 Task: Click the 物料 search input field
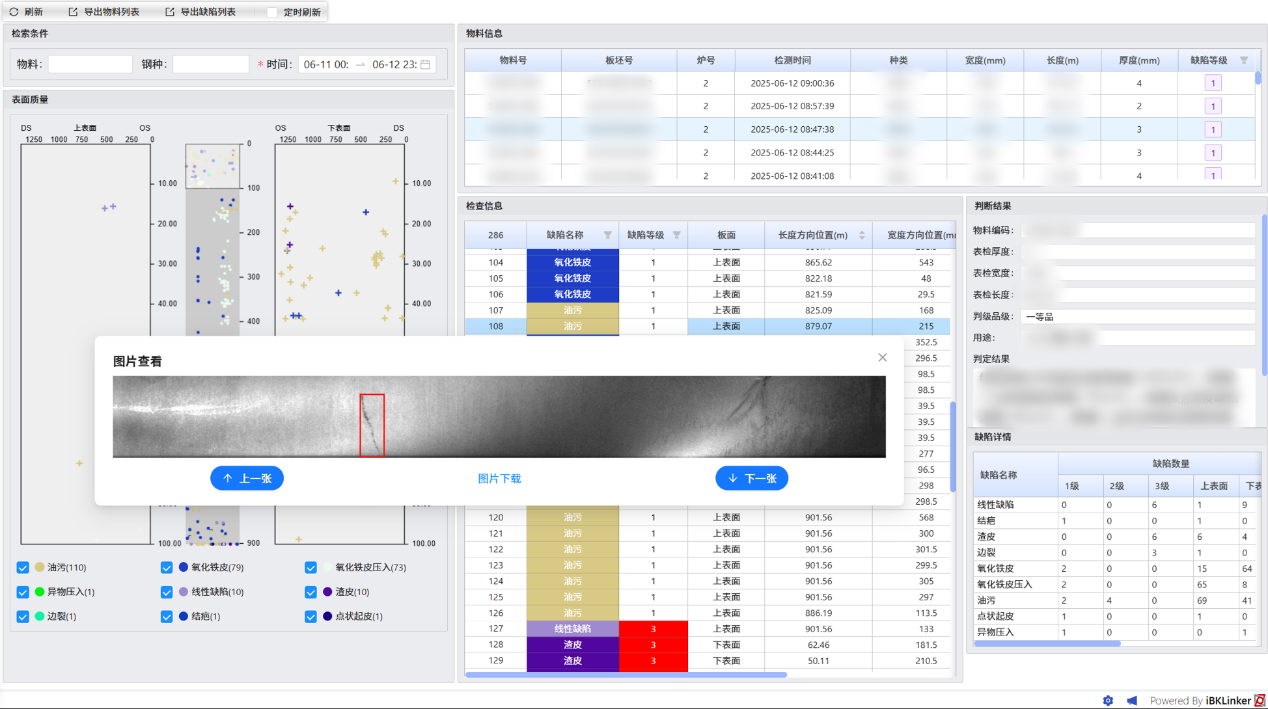90,64
